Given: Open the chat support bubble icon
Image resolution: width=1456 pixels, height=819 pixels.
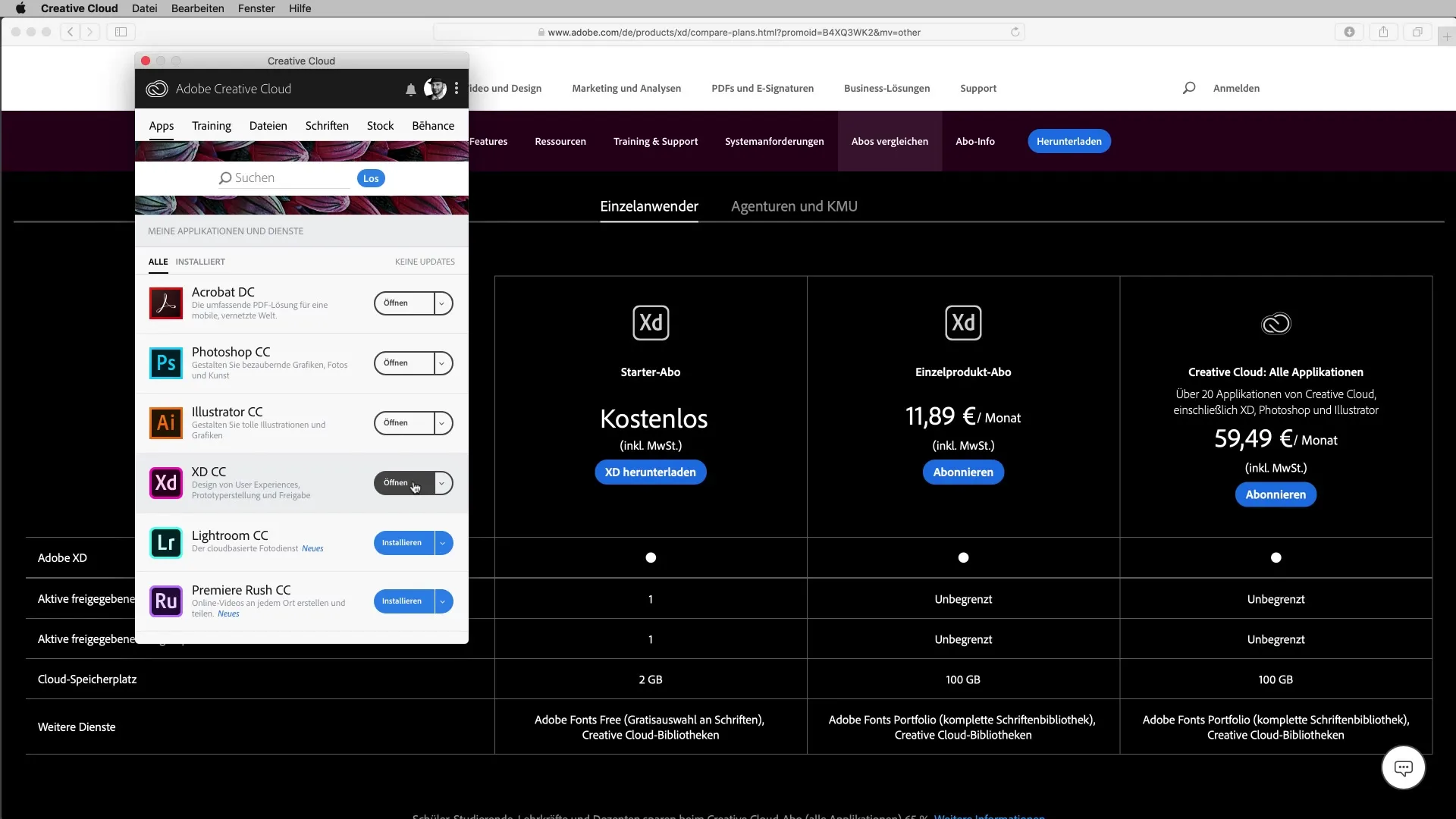Looking at the screenshot, I should pyautogui.click(x=1404, y=768).
